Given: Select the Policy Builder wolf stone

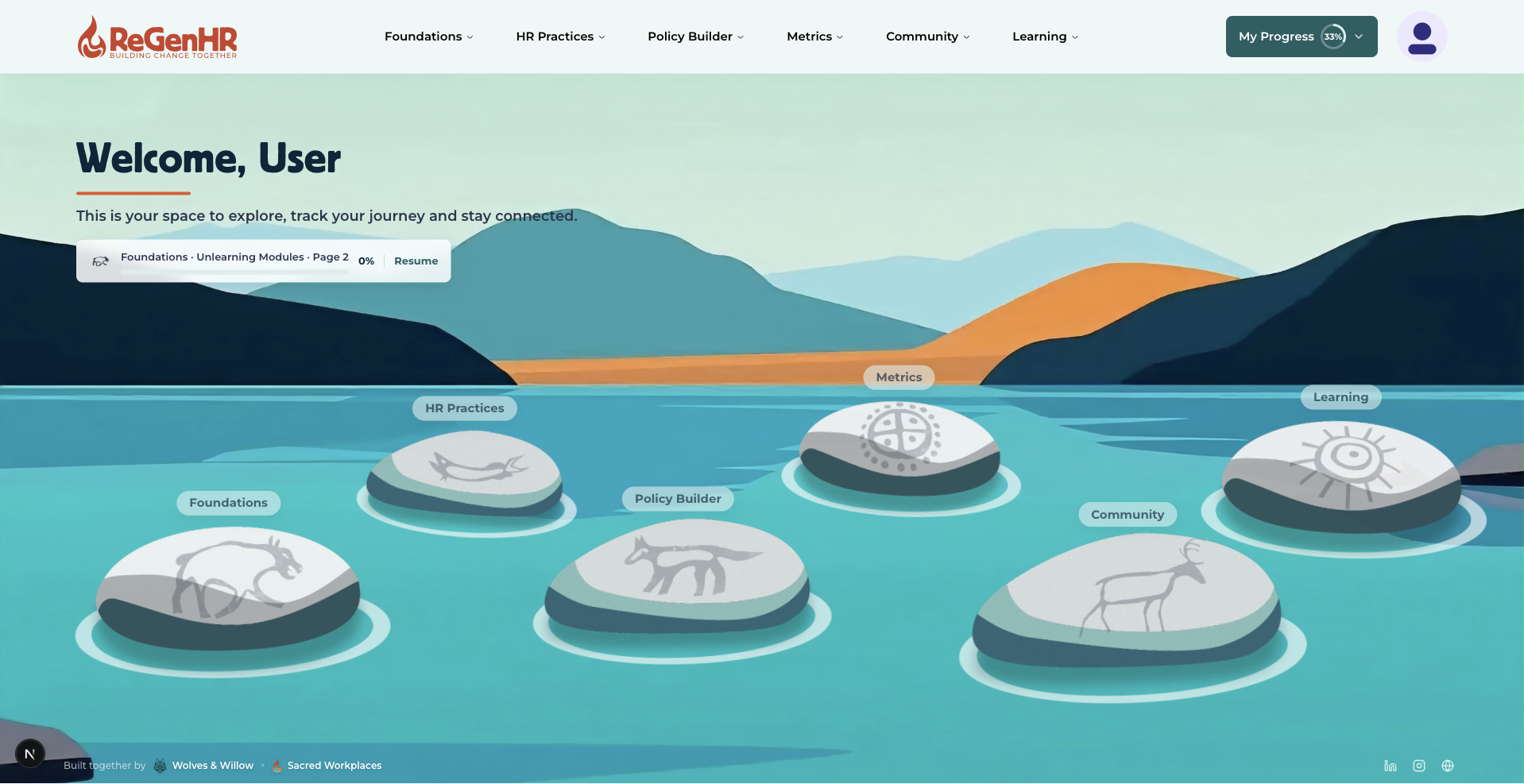Looking at the screenshot, I should coord(678,576).
